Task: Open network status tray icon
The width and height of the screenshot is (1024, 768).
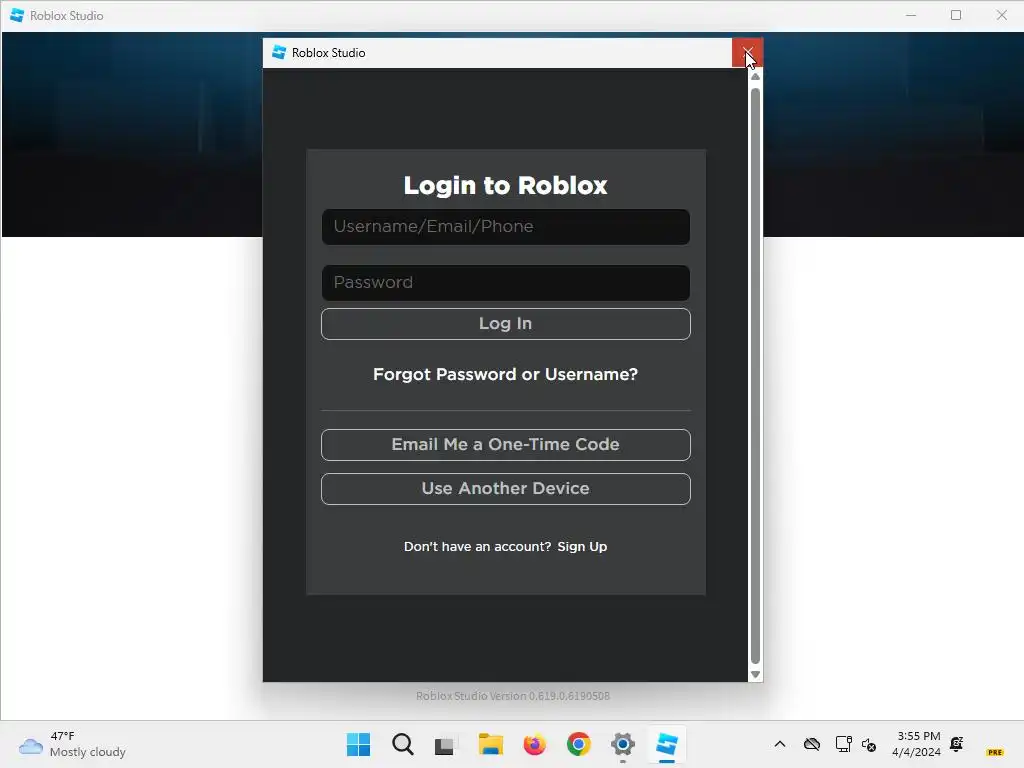Action: [x=844, y=744]
